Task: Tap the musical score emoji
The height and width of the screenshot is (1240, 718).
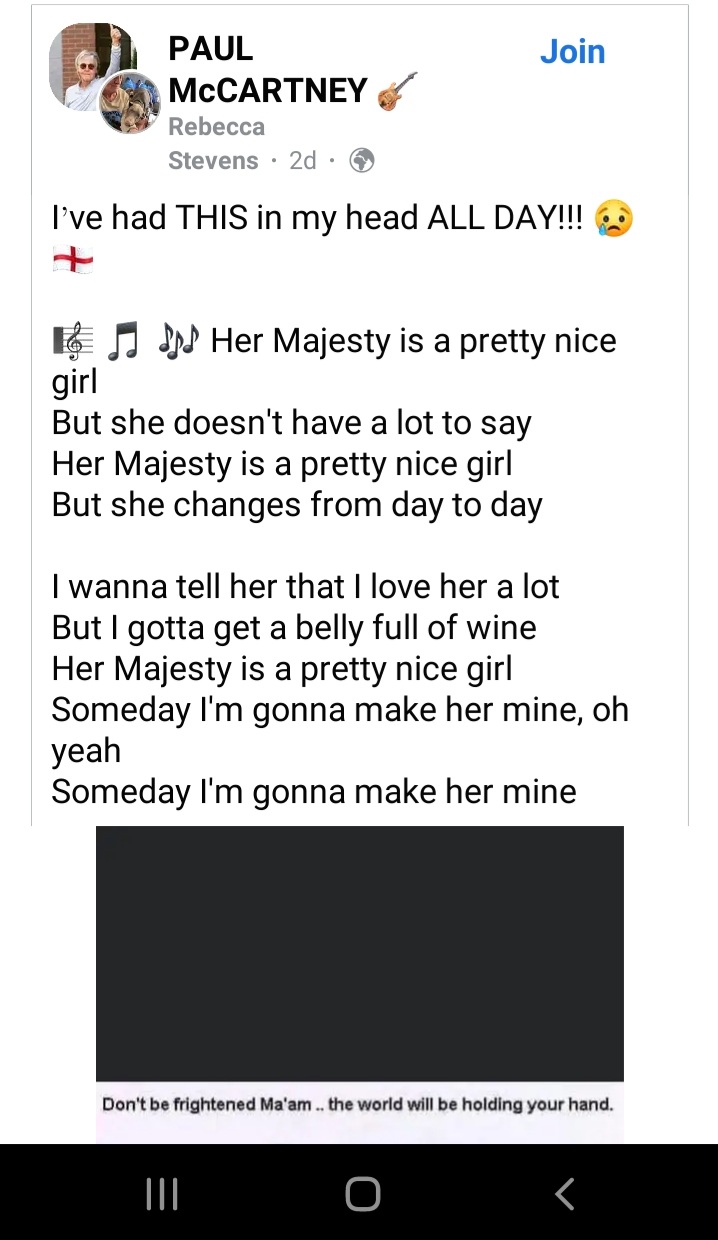Action: (73, 342)
